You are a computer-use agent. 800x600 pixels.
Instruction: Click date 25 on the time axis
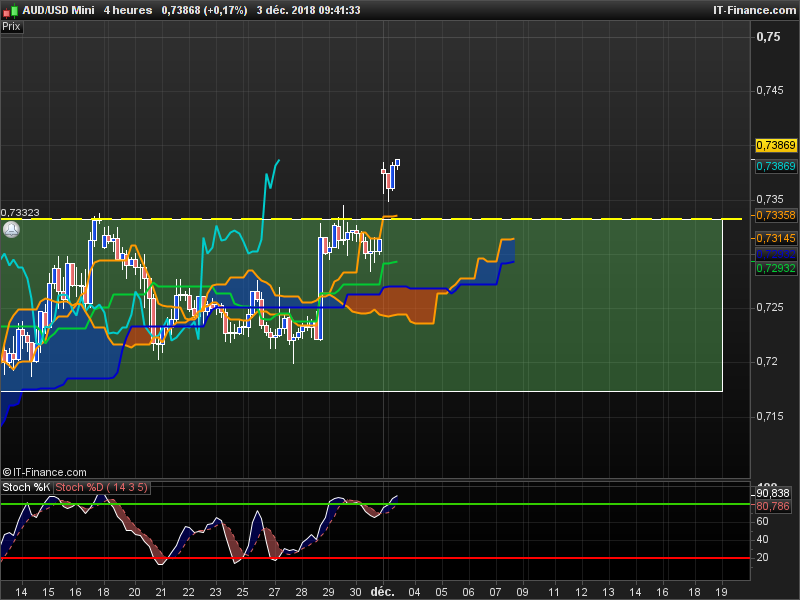(x=242, y=592)
